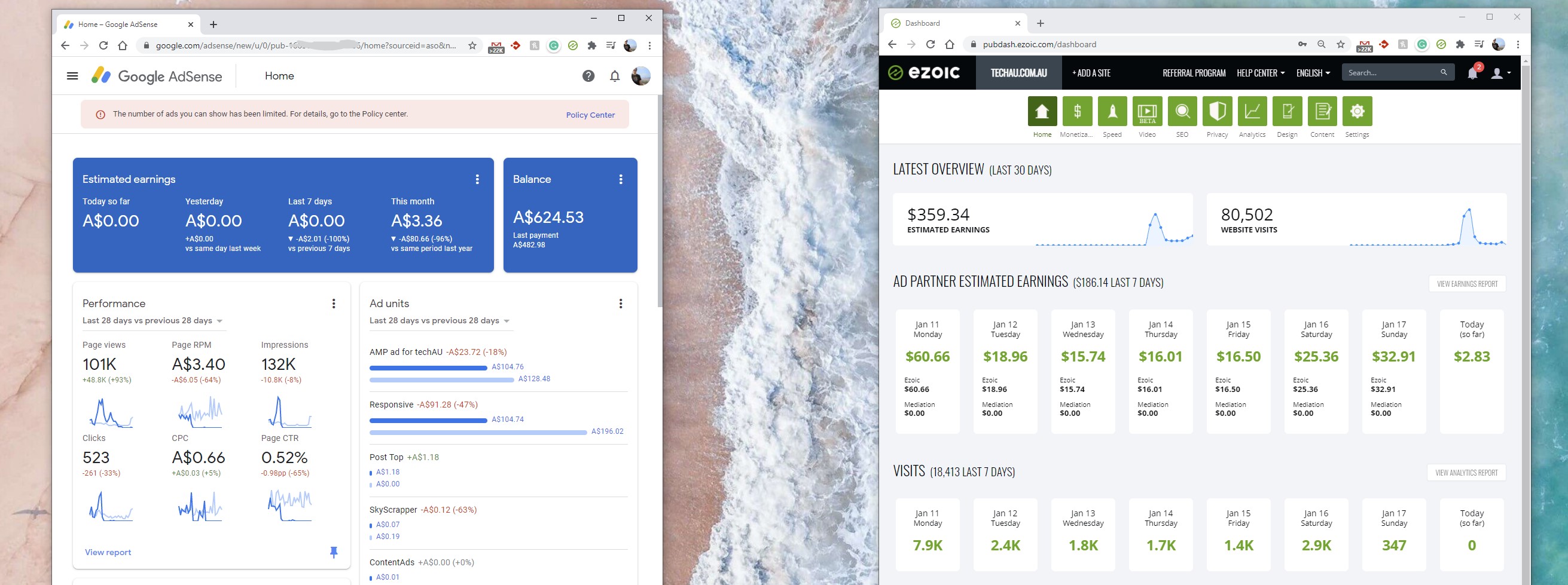Bookmark the AdSense page with star icon

(x=472, y=45)
